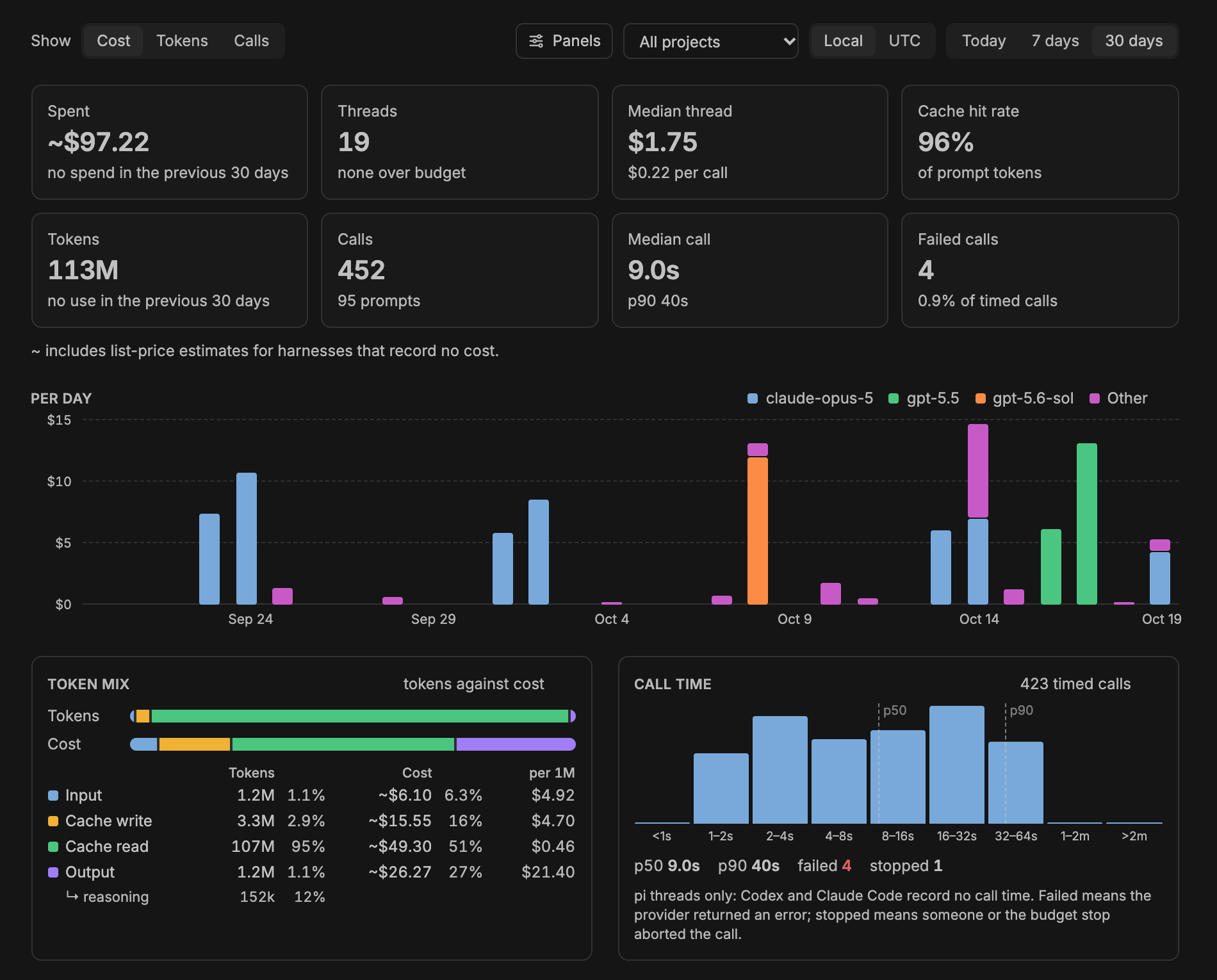Viewport: 1217px width, 980px height.
Task: Show Tokens metric
Action: point(182,41)
